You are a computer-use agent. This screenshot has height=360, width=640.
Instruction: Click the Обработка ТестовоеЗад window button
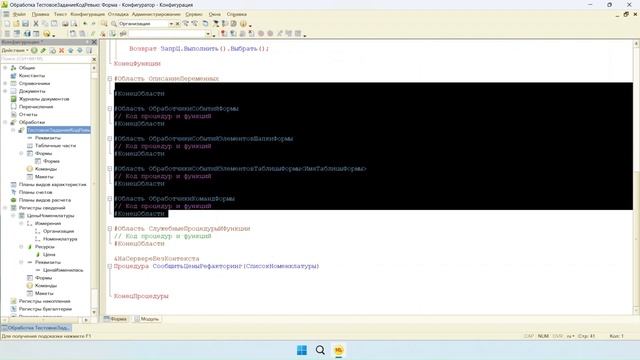click(36, 327)
